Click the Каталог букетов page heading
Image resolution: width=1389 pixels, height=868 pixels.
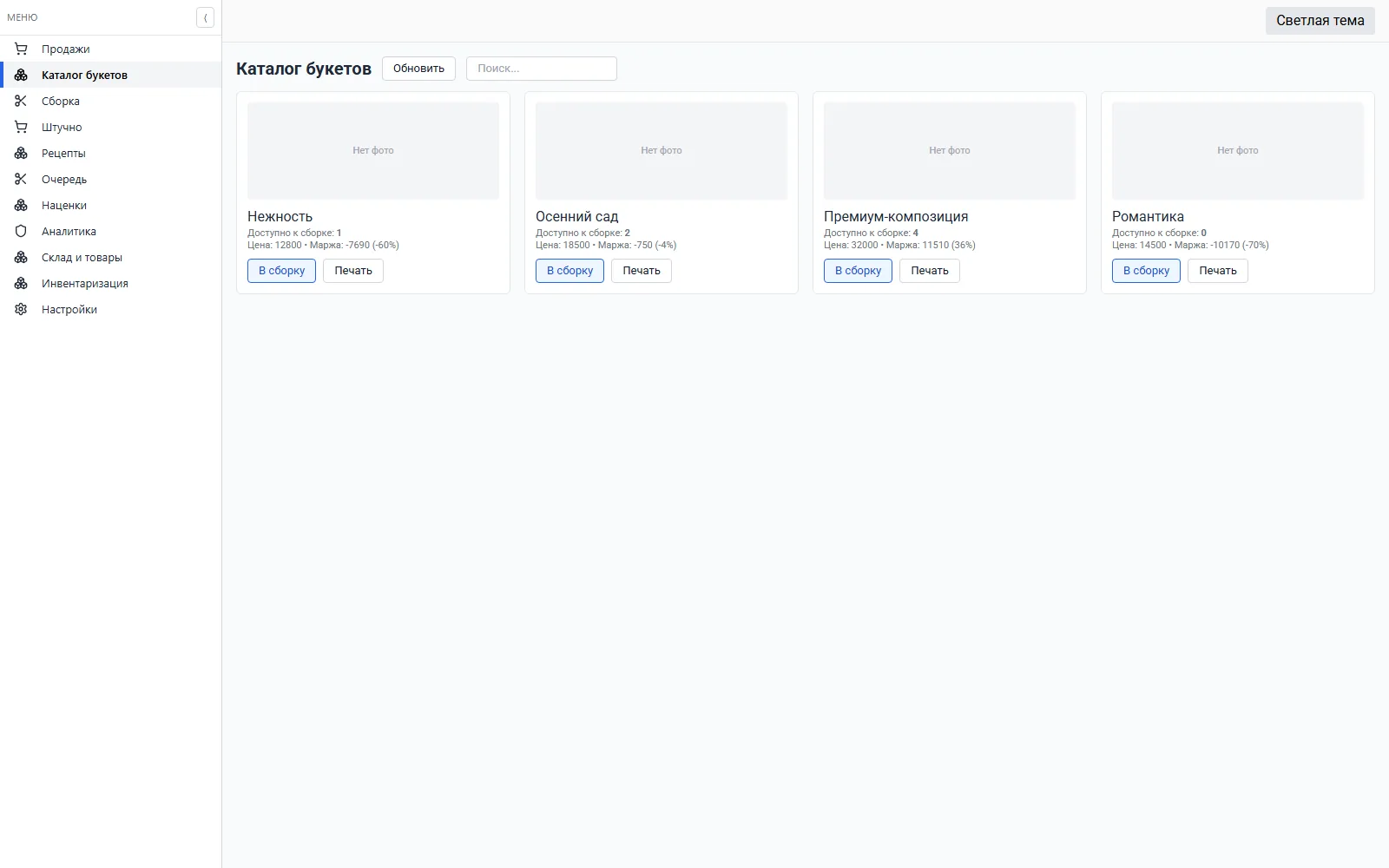(304, 69)
